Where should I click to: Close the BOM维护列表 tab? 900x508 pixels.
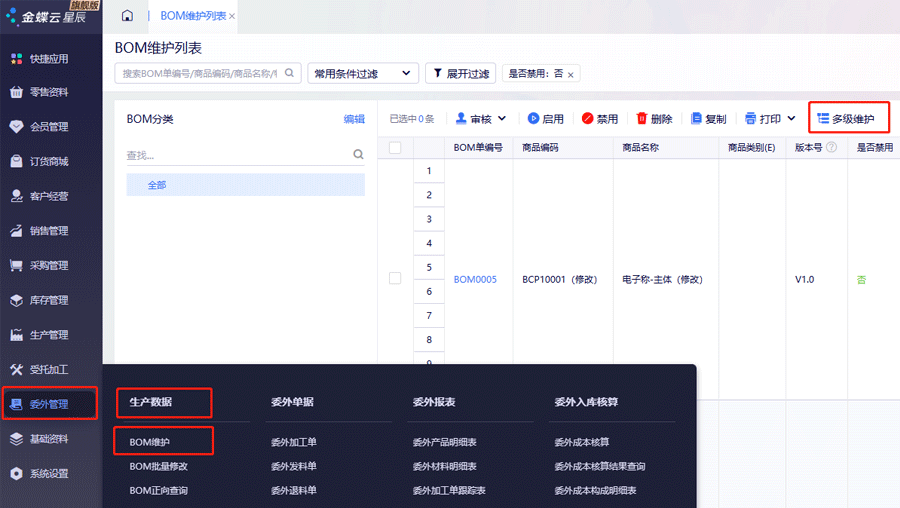[x=232, y=16]
